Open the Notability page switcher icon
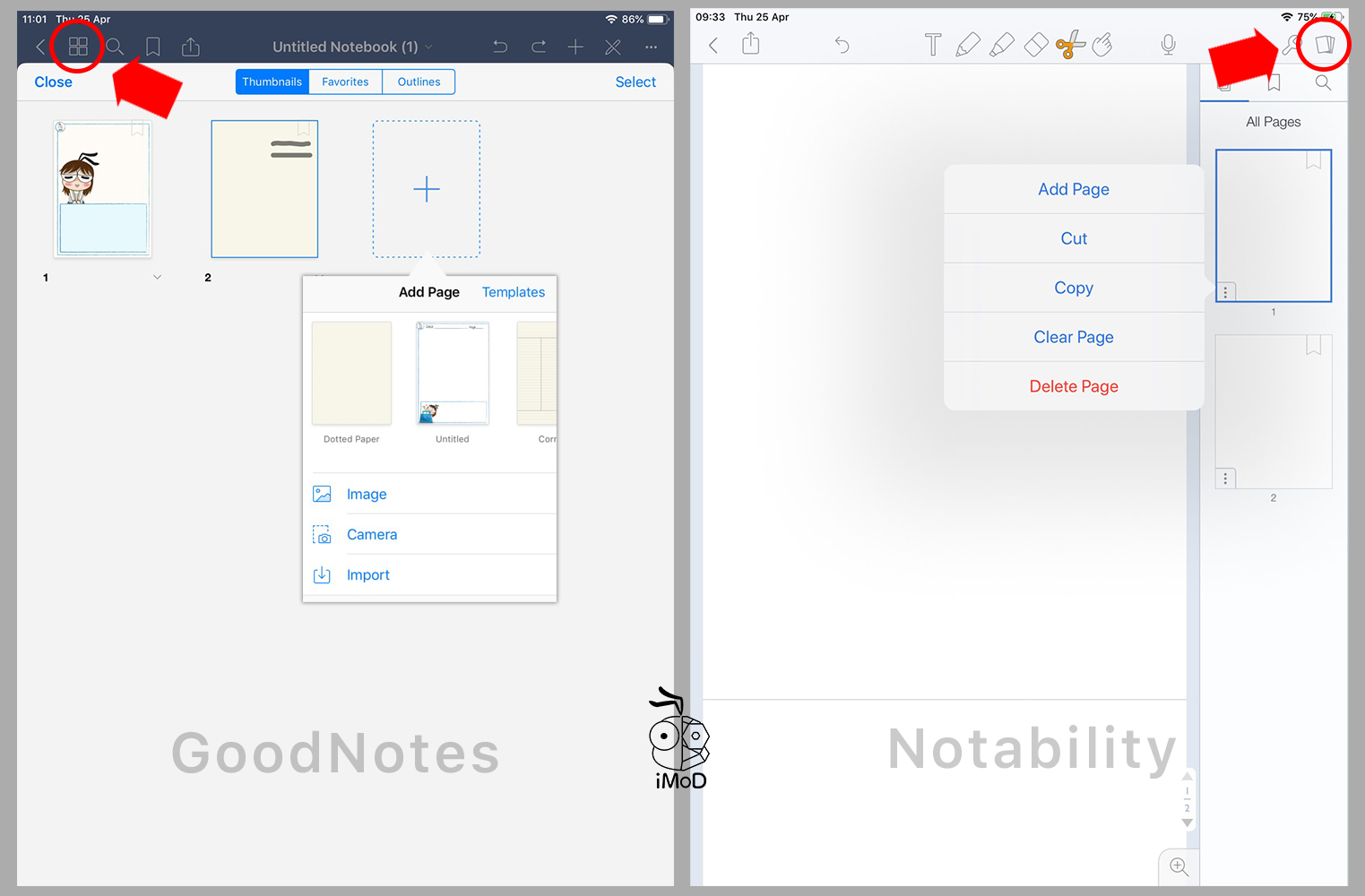The height and width of the screenshot is (896, 1365). (x=1325, y=45)
